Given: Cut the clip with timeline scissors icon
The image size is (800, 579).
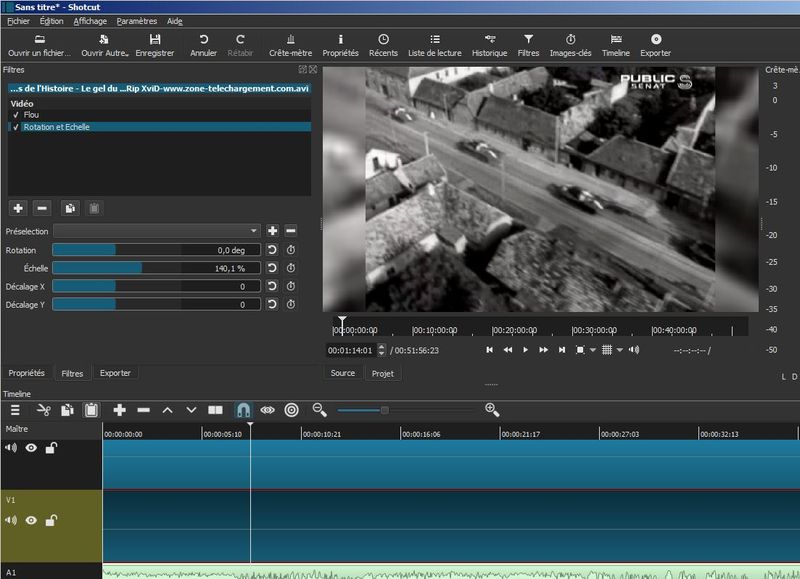Looking at the screenshot, I should [x=44, y=410].
